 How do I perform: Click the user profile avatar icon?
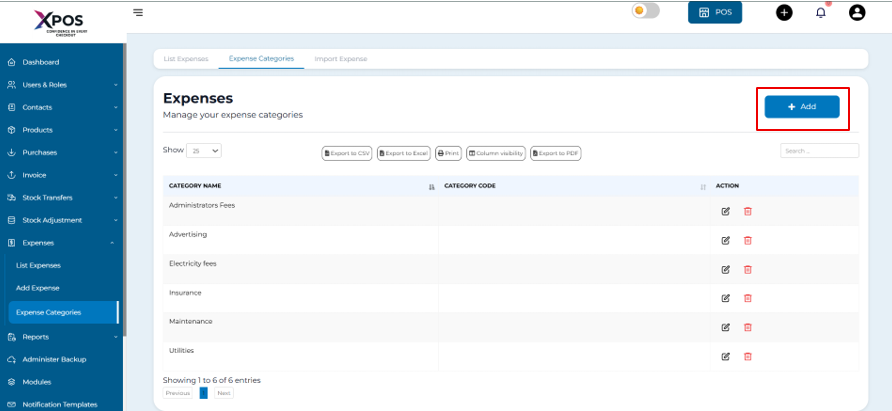856,13
